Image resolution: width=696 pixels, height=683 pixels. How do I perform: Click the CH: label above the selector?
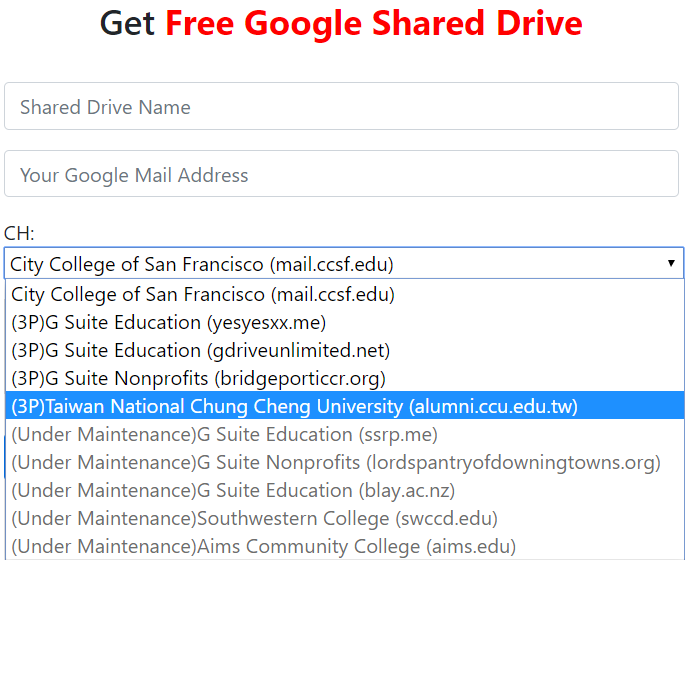click(x=19, y=234)
